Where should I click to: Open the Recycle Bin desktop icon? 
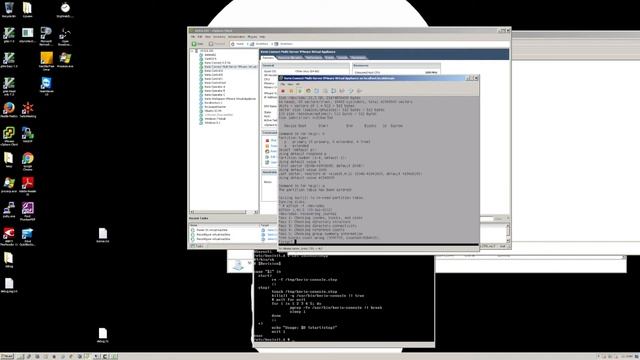(9, 10)
